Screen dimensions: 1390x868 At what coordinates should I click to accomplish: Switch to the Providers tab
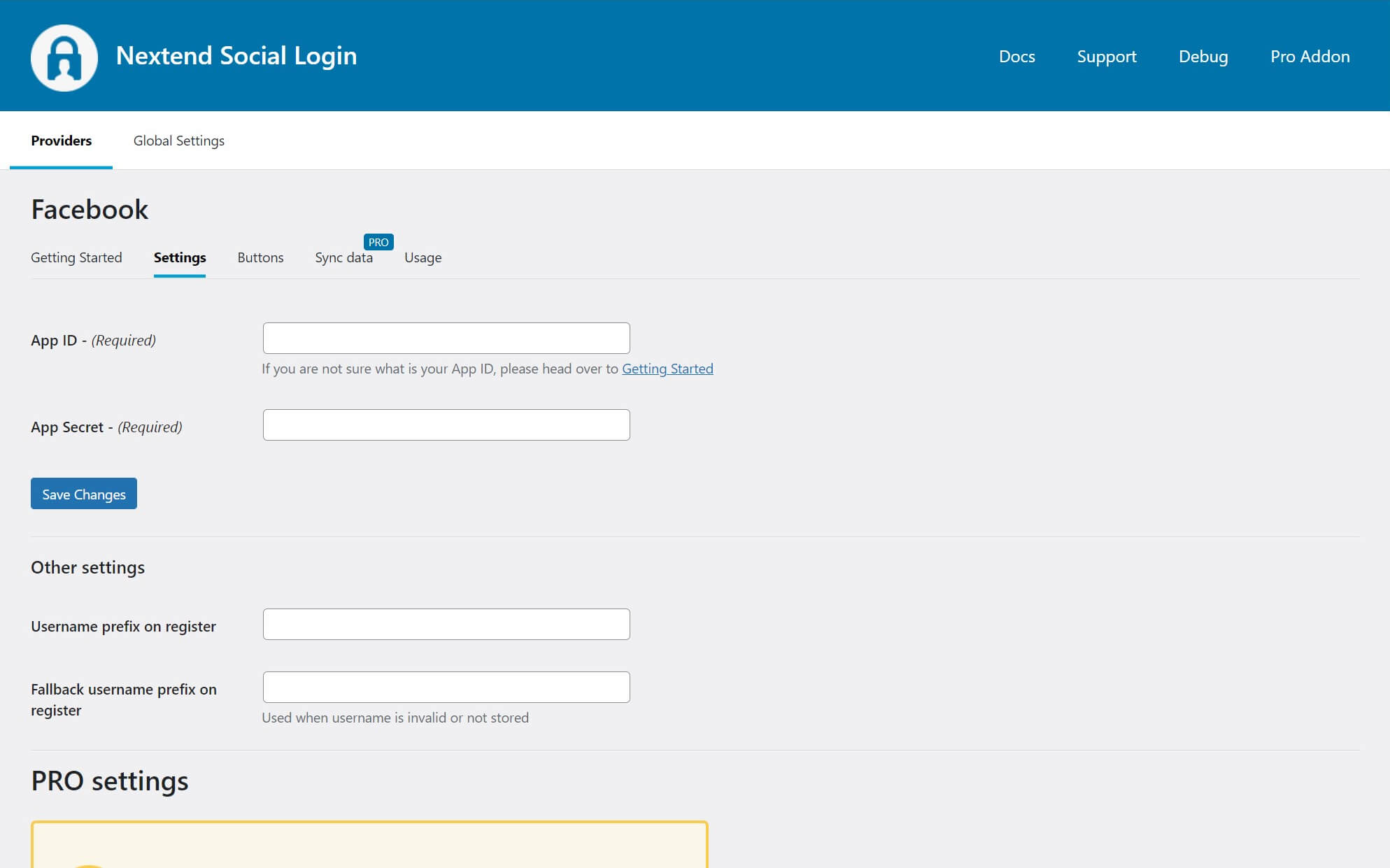coord(61,141)
